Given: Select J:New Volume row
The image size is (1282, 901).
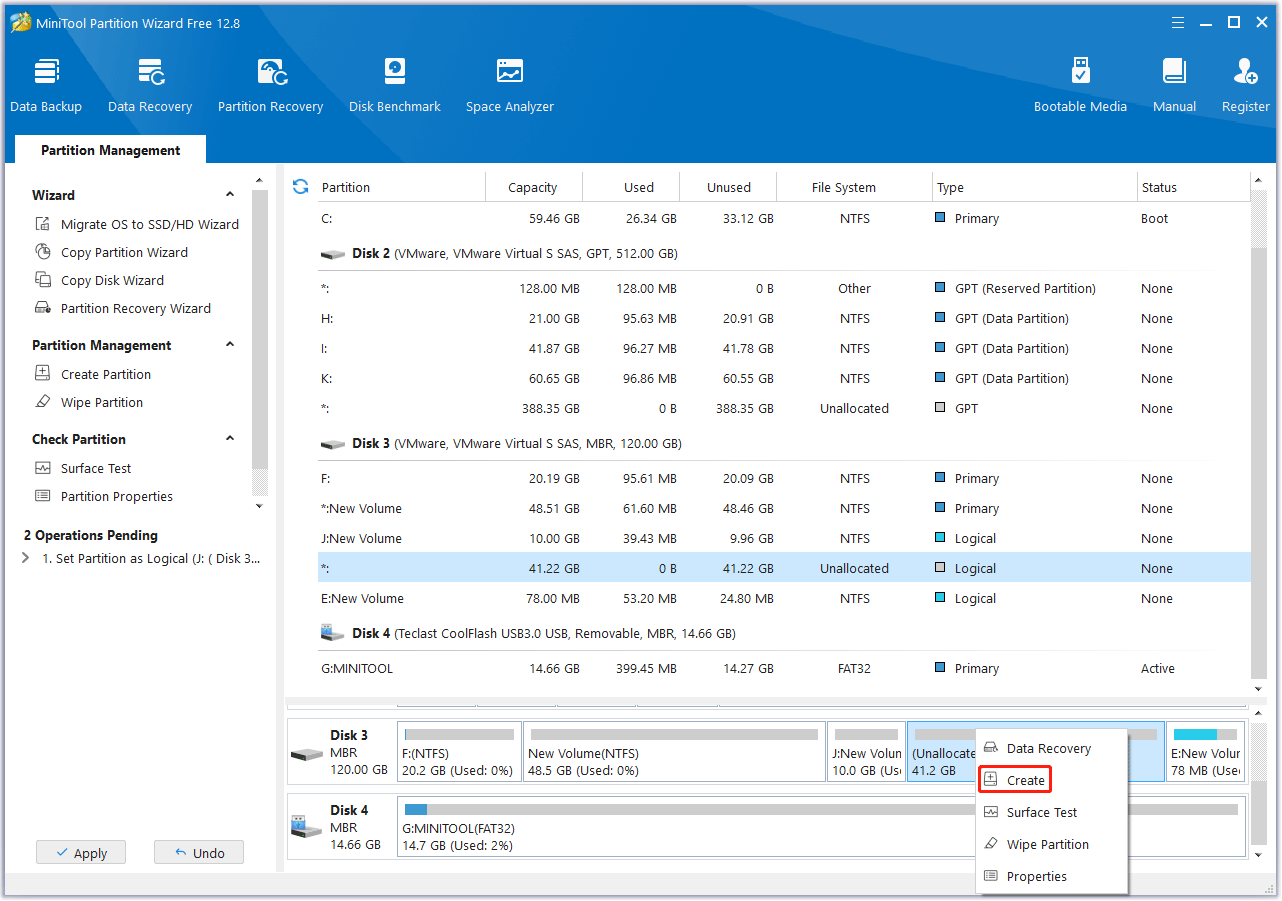Looking at the screenshot, I should click(x=784, y=539).
